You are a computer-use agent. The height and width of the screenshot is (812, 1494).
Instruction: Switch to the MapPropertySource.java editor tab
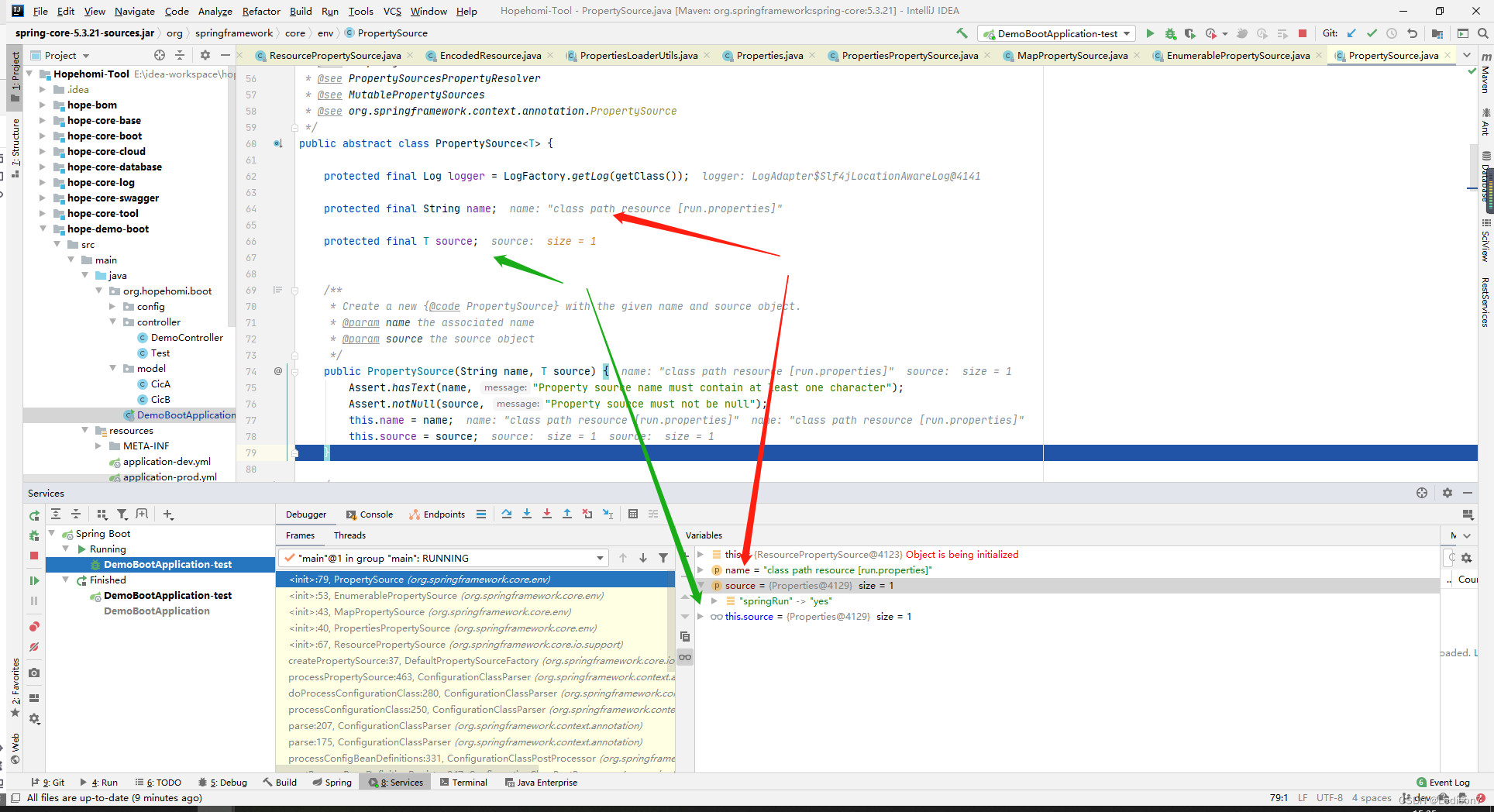1072,56
